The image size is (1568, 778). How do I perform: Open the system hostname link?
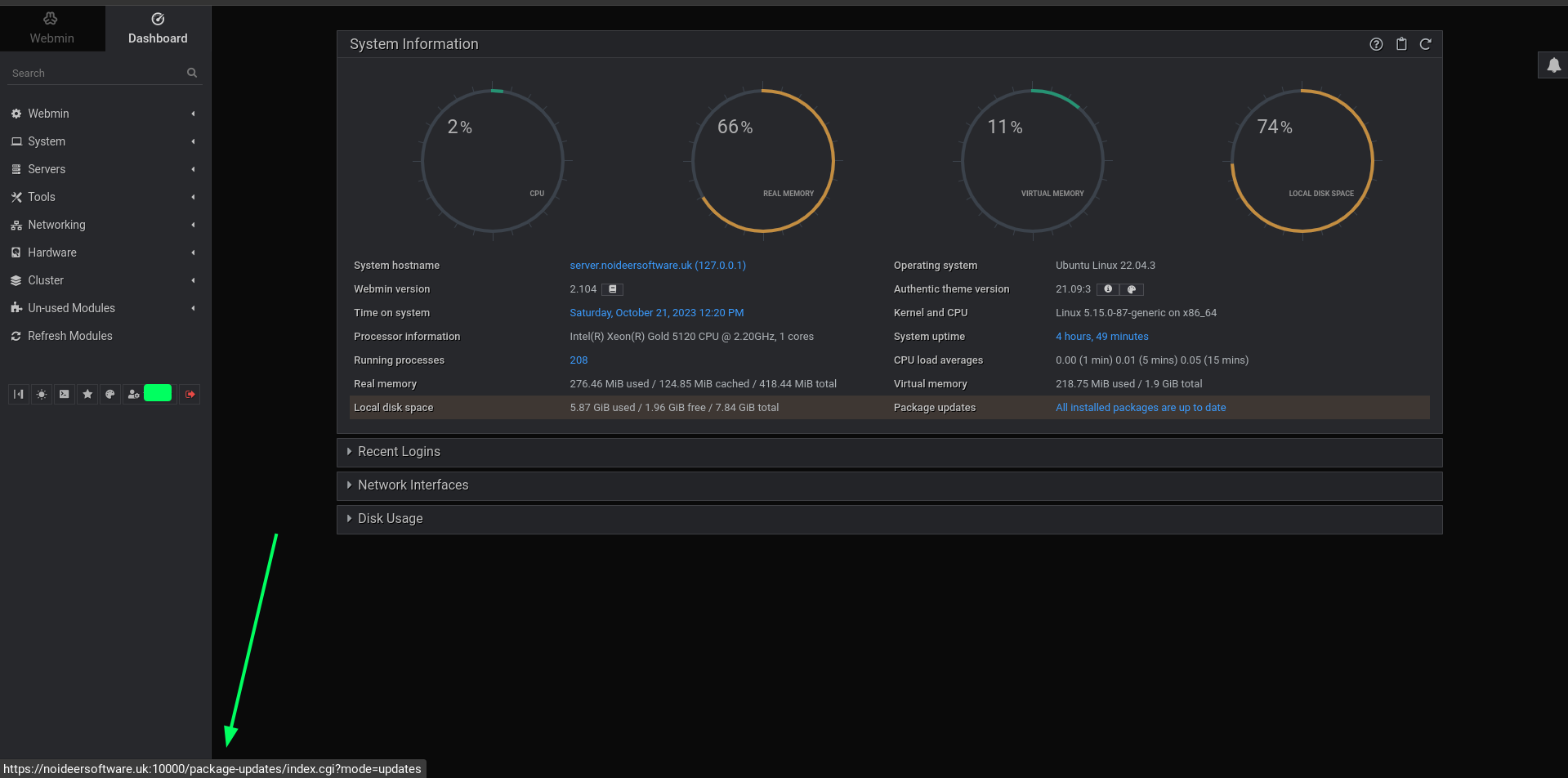point(658,266)
